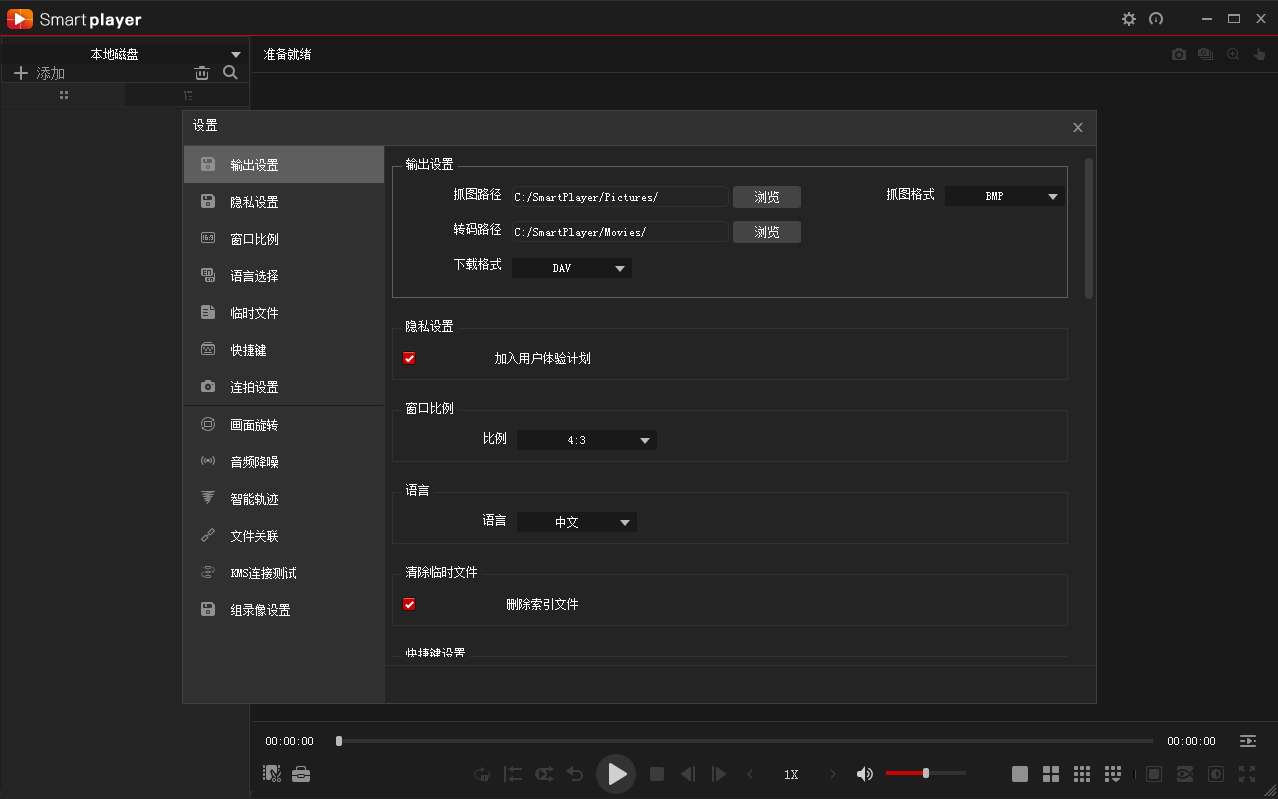The image size is (1278, 799).
Task: Click the large Play button
Action: [616, 774]
